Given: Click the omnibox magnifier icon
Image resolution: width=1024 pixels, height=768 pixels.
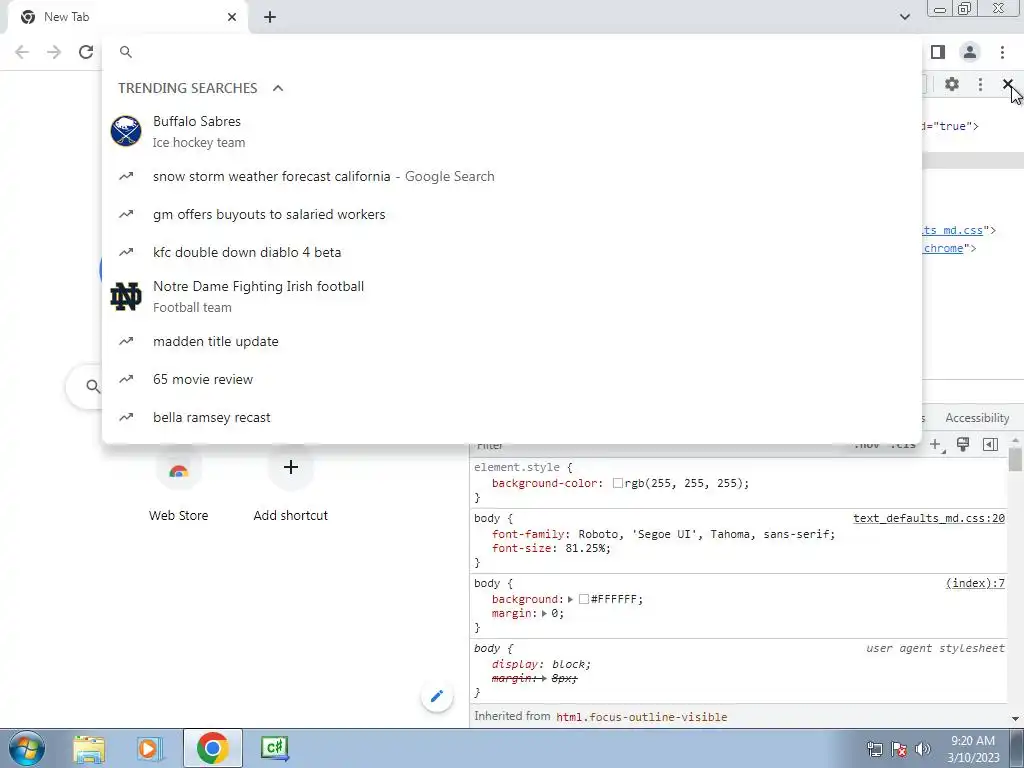Looking at the screenshot, I should (x=126, y=52).
